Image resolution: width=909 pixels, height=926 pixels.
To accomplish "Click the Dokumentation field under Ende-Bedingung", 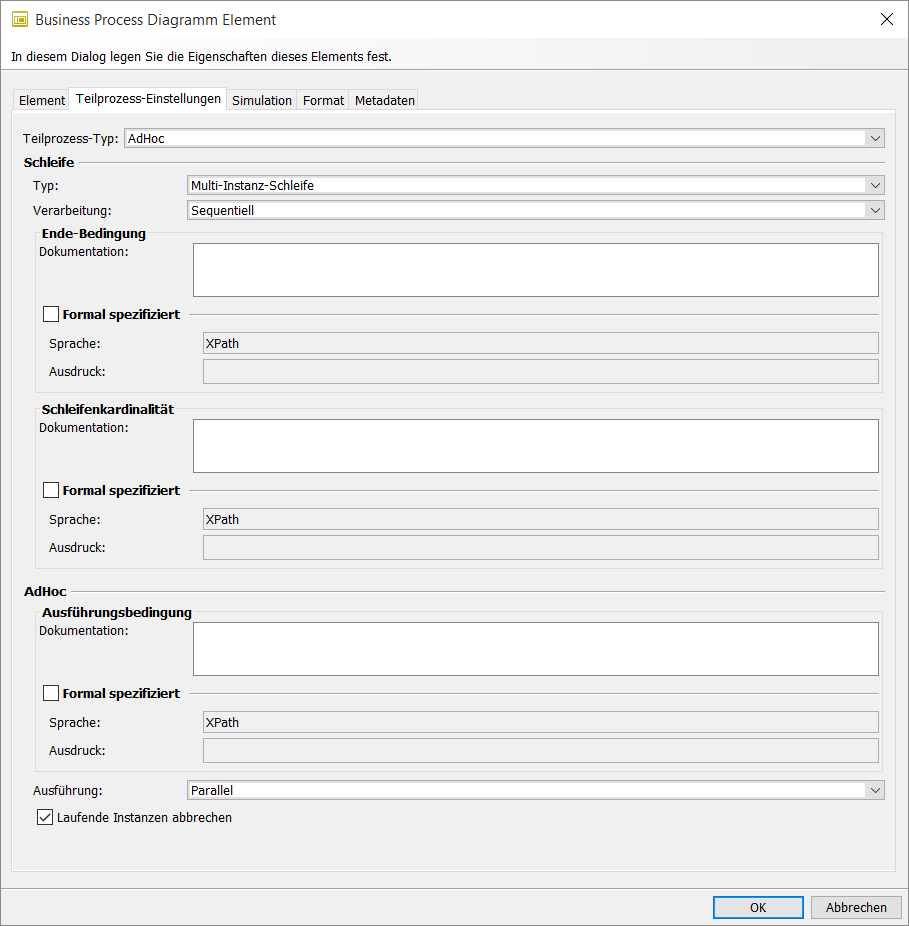I will 535,269.
